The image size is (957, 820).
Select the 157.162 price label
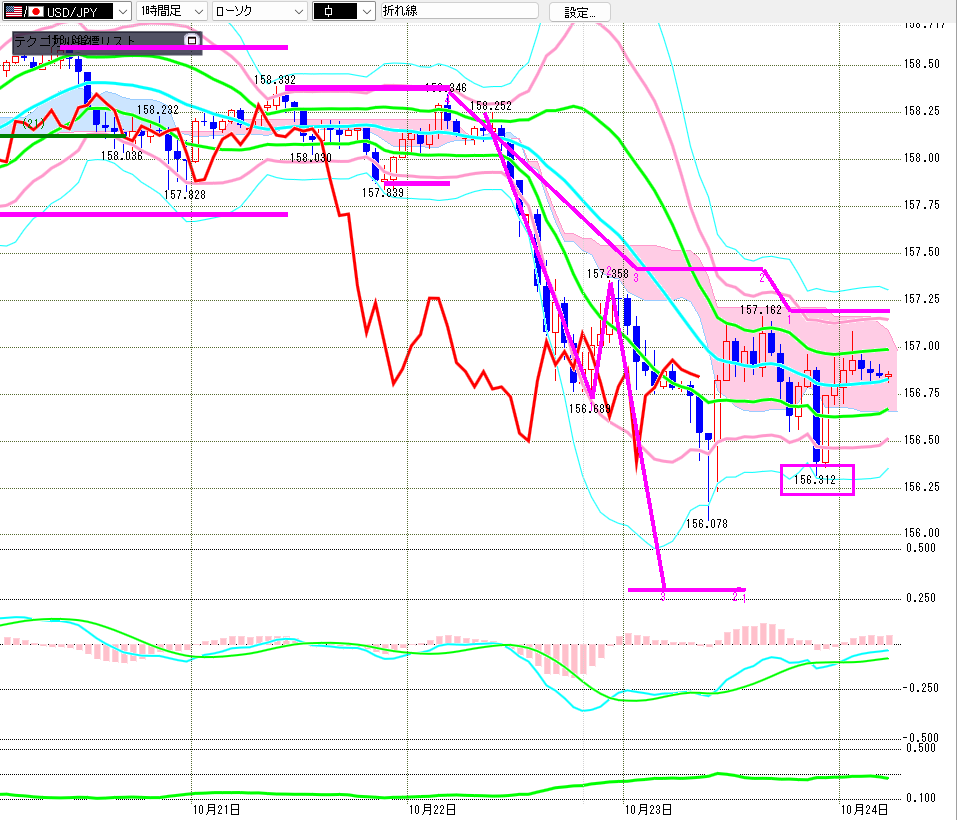[760, 310]
